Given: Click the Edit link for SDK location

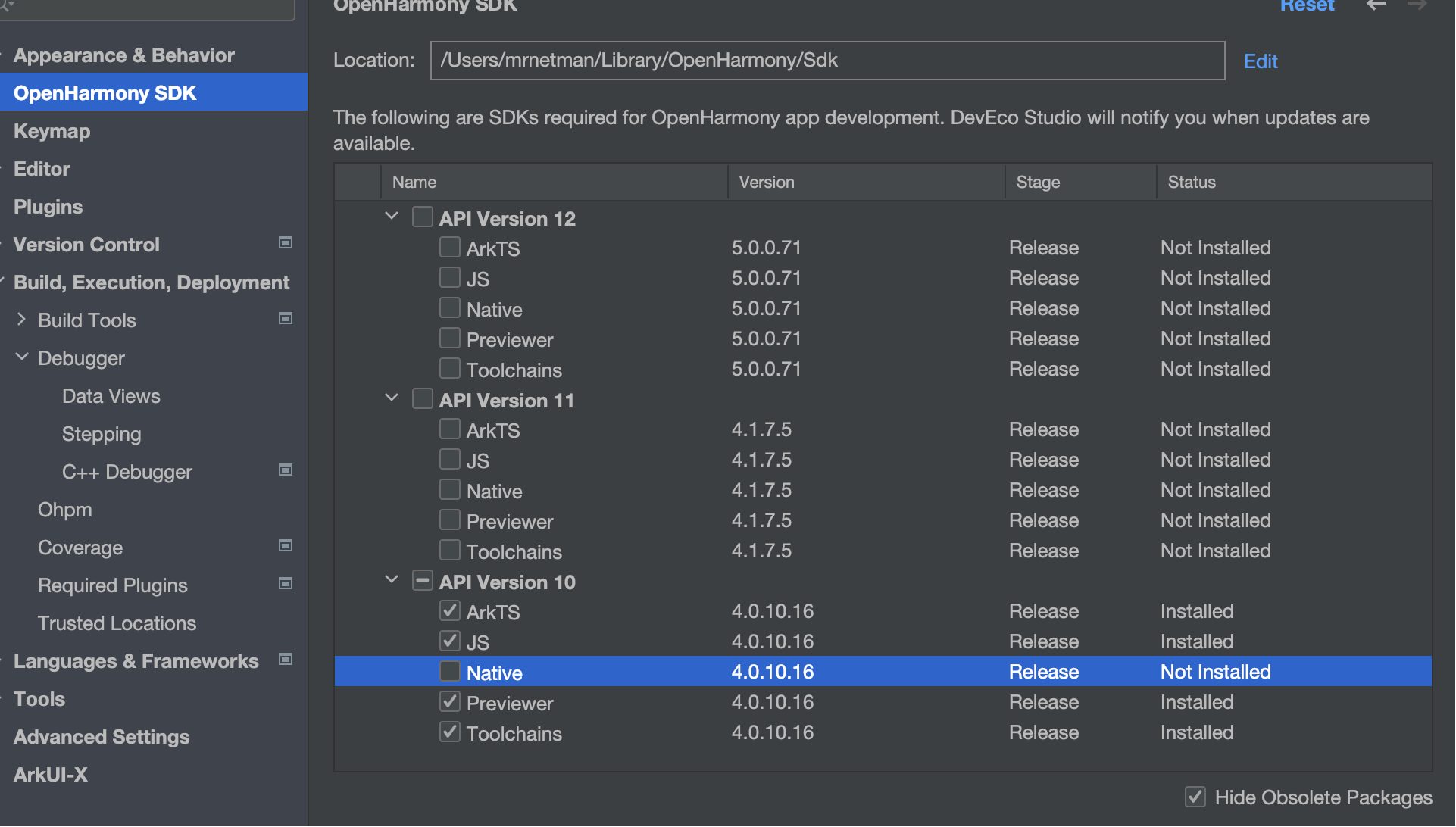Looking at the screenshot, I should click(x=1260, y=61).
